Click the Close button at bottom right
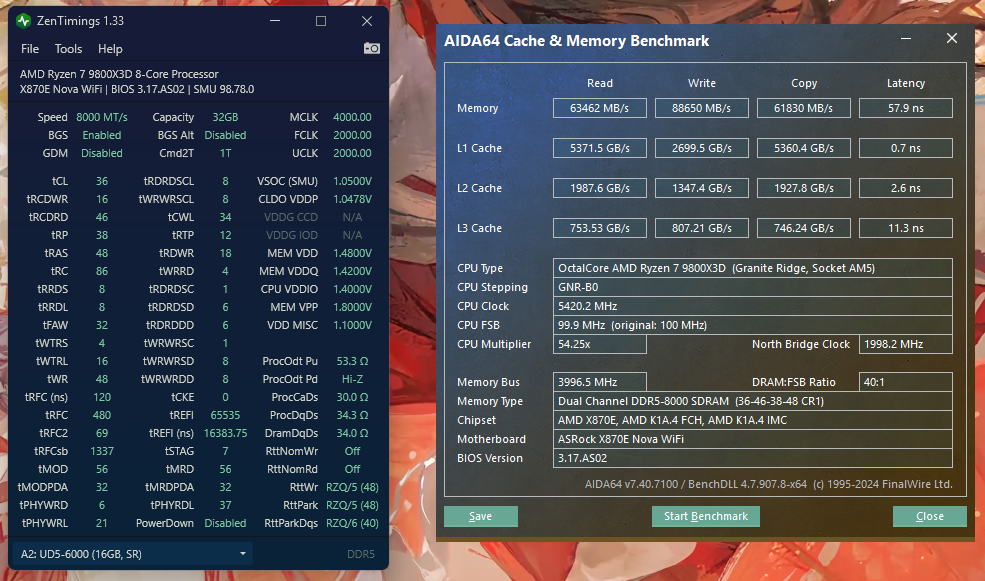The height and width of the screenshot is (581, 985). tap(929, 516)
